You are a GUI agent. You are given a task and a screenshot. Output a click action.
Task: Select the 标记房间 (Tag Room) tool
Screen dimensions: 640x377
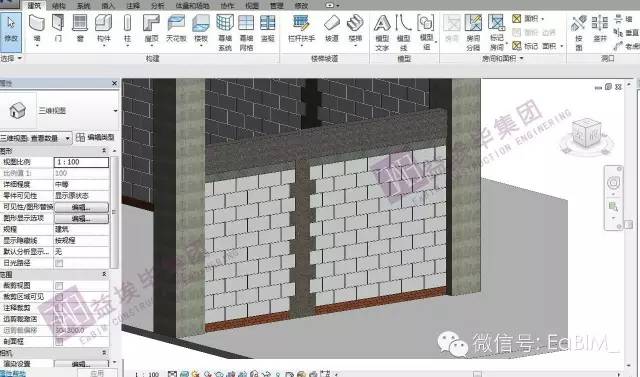tap(497, 33)
